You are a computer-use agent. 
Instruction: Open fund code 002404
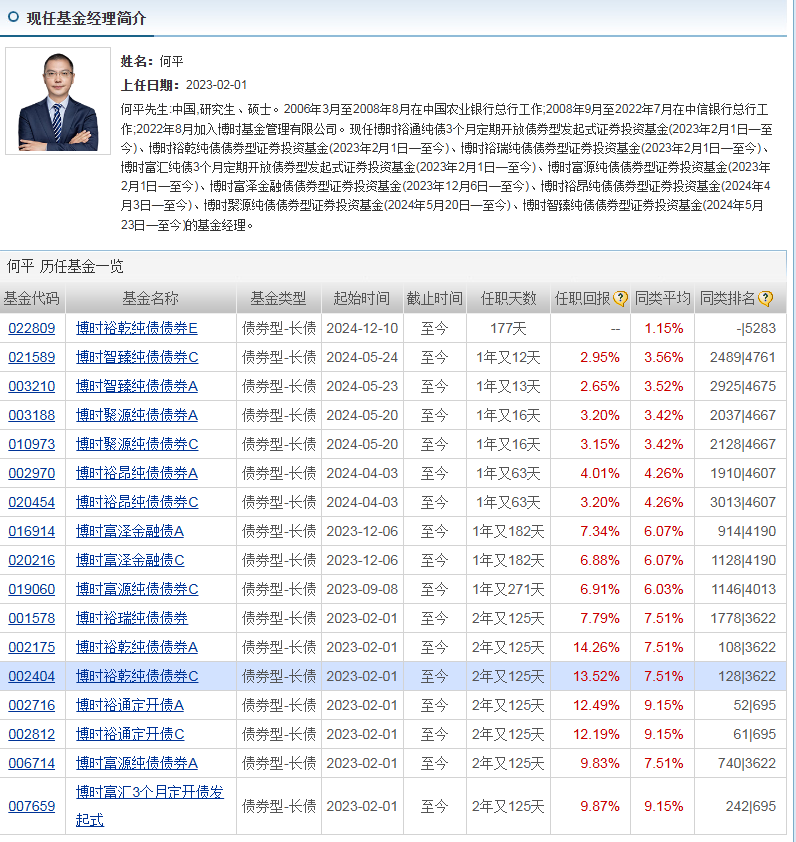click(x=32, y=676)
